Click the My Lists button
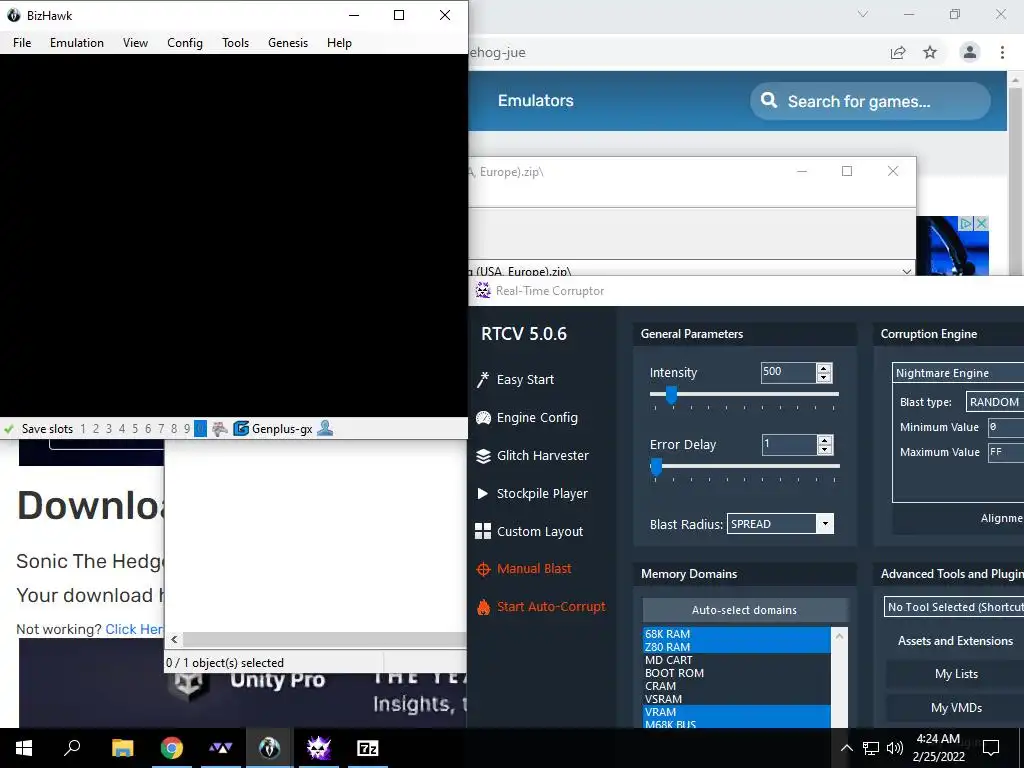This screenshot has height=768, width=1024. (956, 674)
